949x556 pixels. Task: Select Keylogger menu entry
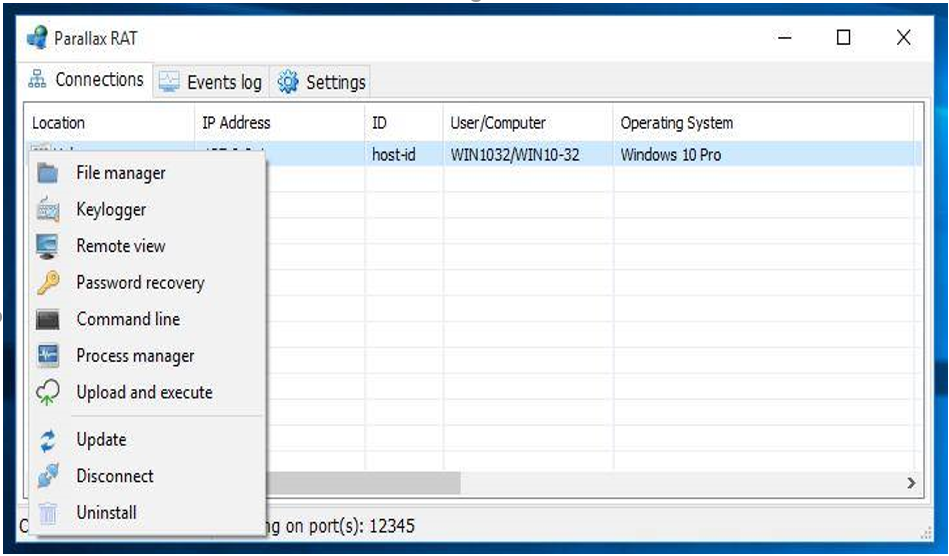point(148,209)
